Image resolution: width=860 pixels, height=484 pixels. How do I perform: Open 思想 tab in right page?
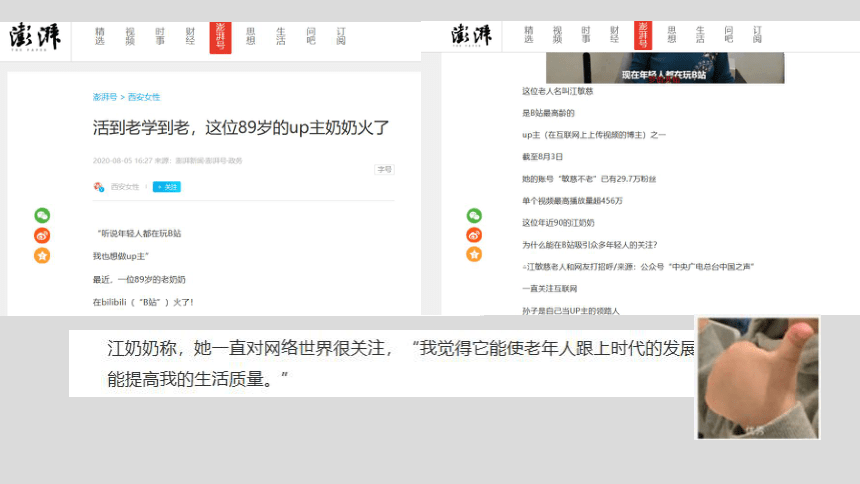pyautogui.click(x=672, y=35)
